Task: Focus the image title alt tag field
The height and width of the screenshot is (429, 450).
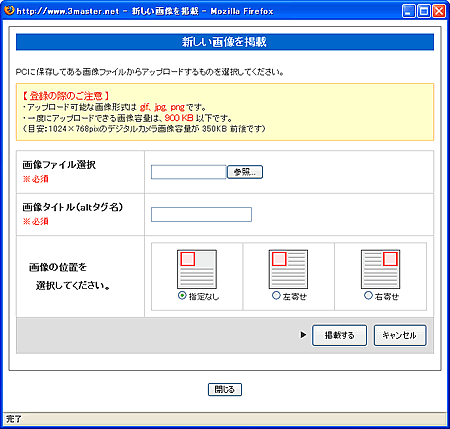Action: coord(201,214)
